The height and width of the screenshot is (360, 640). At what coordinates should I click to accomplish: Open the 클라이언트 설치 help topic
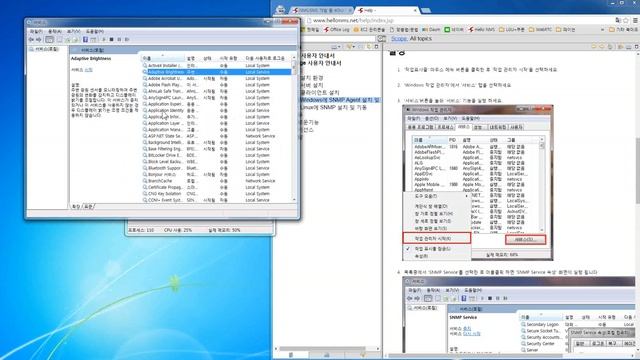point(320,93)
